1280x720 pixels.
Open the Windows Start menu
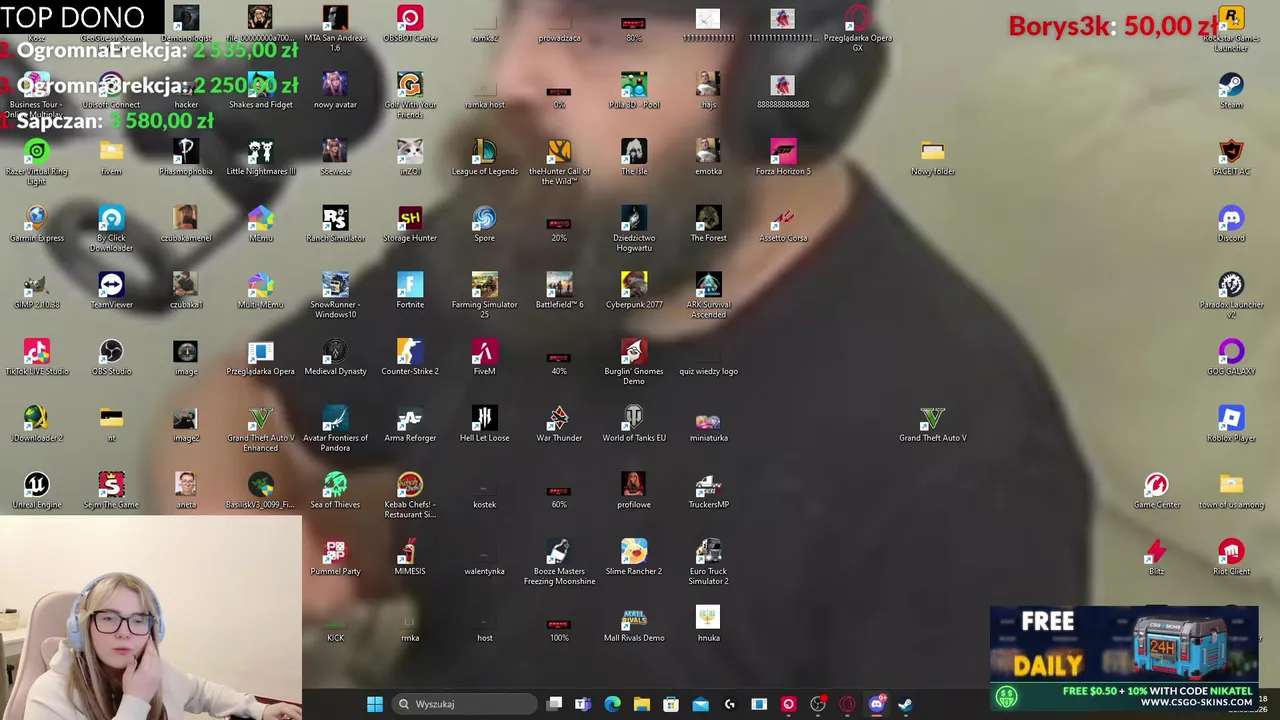coord(374,704)
